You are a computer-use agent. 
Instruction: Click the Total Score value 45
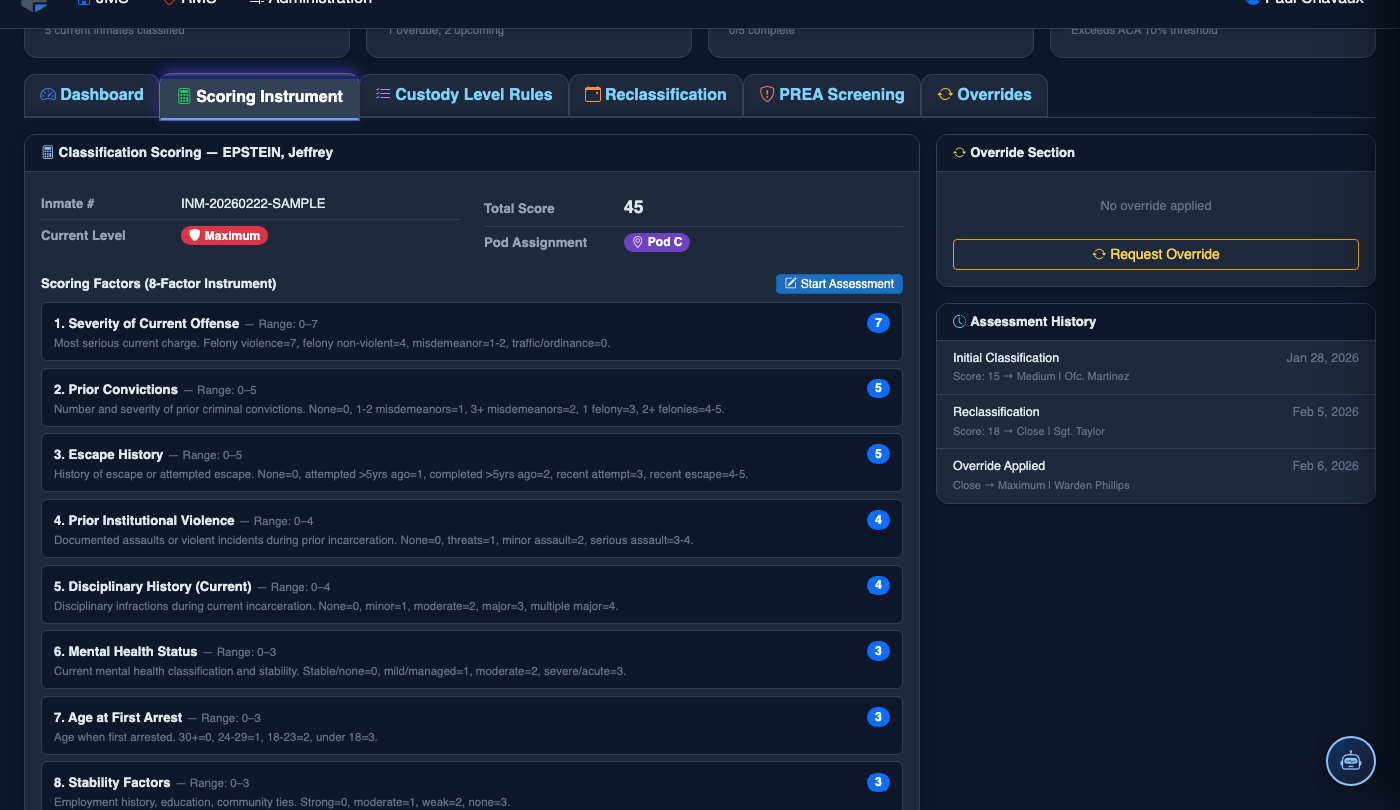click(633, 208)
